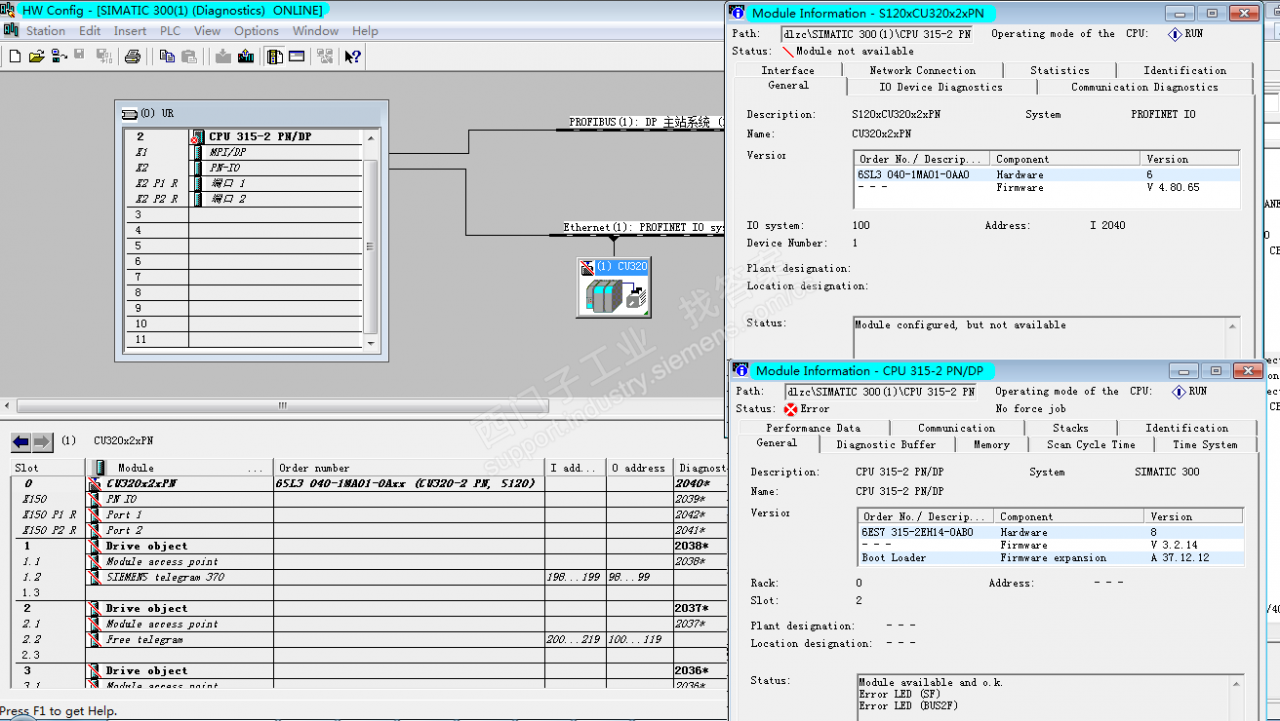Click the context help arrow question icon
The width and height of the screenshot is (1280, 721).
352,56
